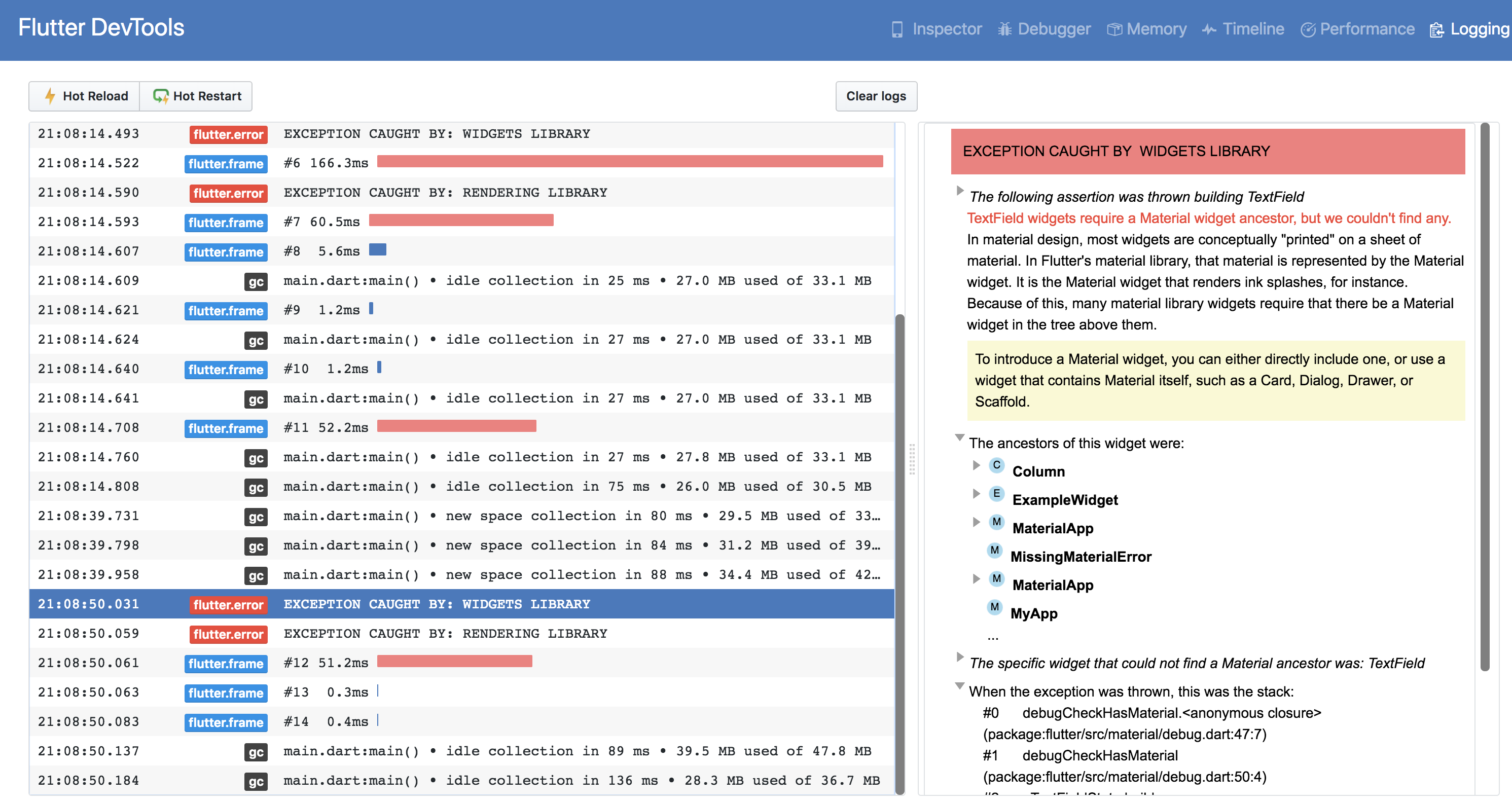This screenshot has width=1512, height=803.
Task: Expand 'The specific widget that could not find' section
Action: [x=960, y=657]
